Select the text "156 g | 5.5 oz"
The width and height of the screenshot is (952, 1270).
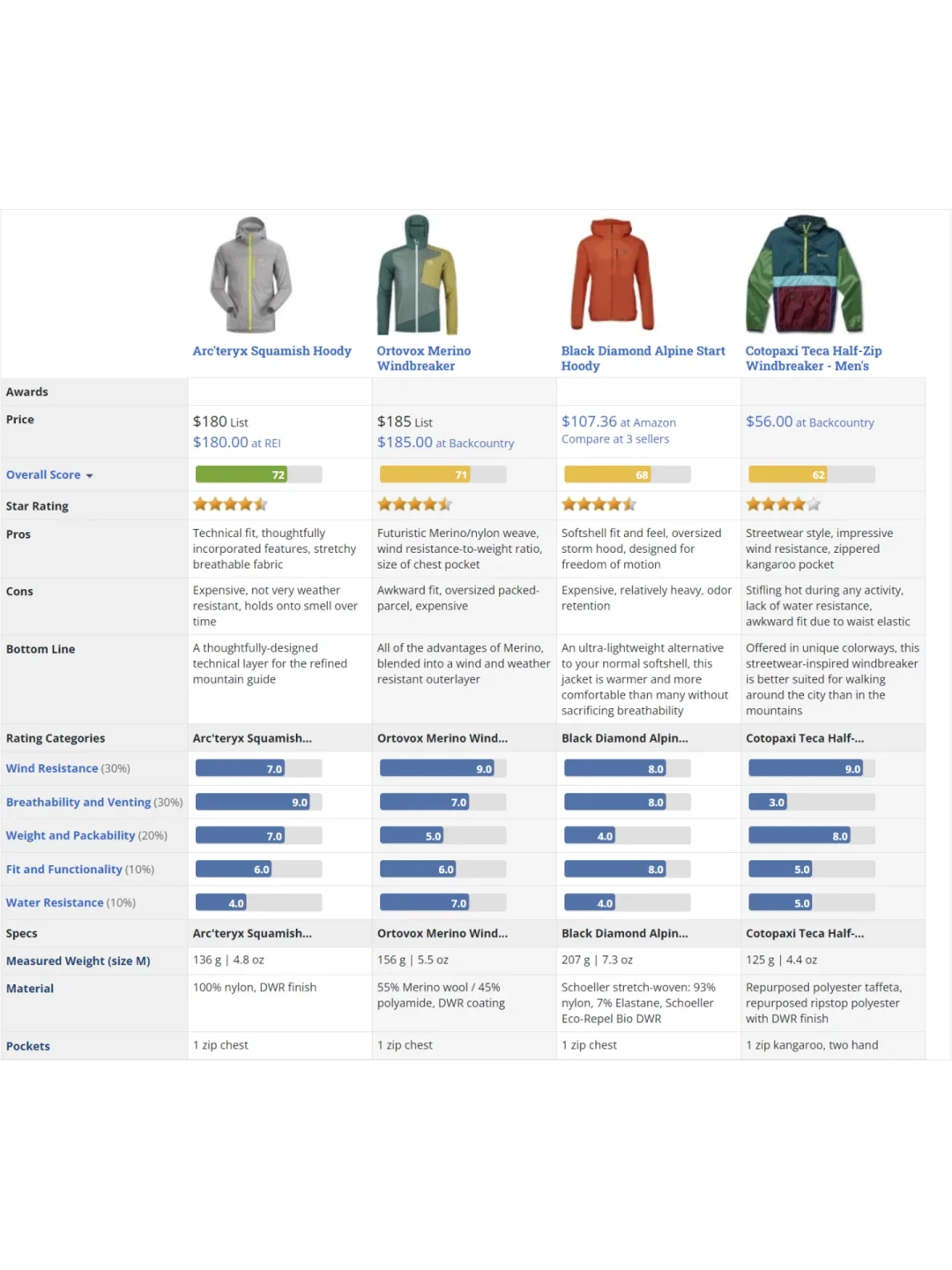[x=413, y=960]
